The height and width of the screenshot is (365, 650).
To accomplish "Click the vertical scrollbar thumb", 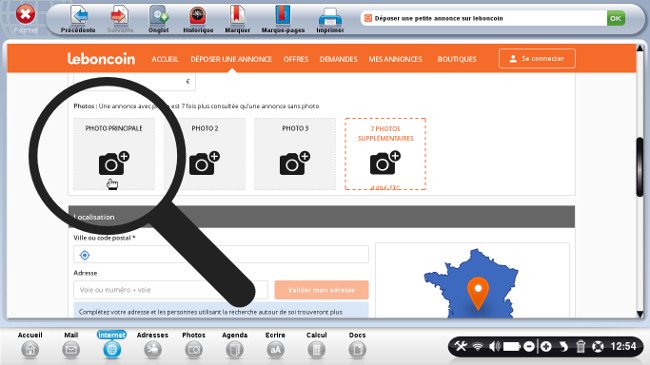I will tap(640, 167).
